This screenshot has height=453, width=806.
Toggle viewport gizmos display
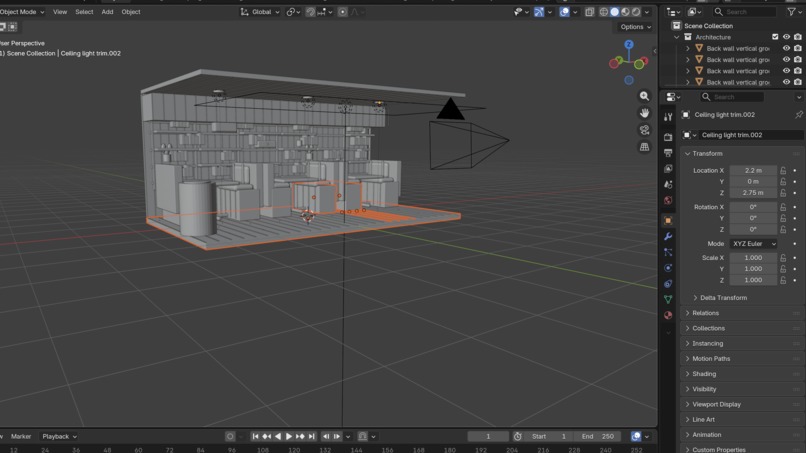point(539,12)
